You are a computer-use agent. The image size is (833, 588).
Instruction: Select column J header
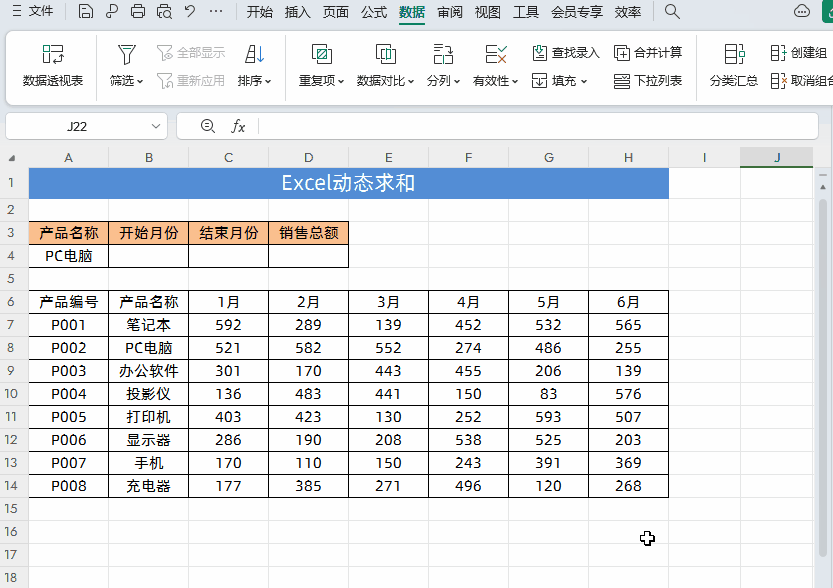[x=777, y=157]
